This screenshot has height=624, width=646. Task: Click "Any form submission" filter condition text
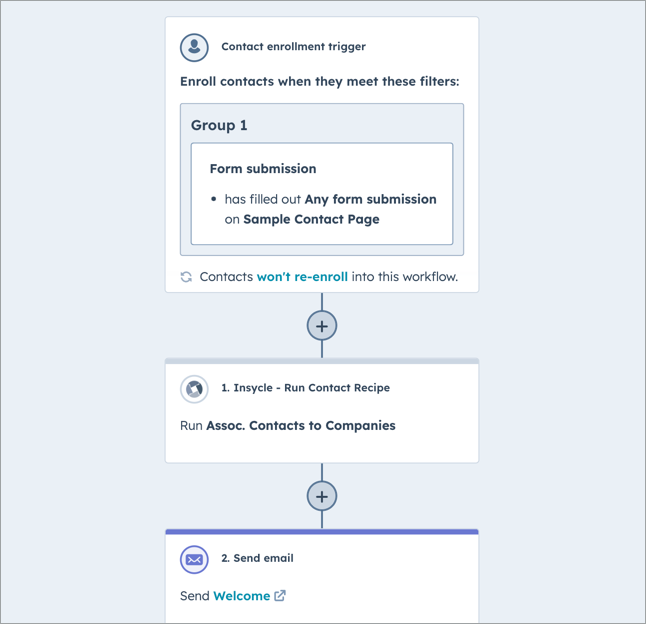(x=370, y=199)
